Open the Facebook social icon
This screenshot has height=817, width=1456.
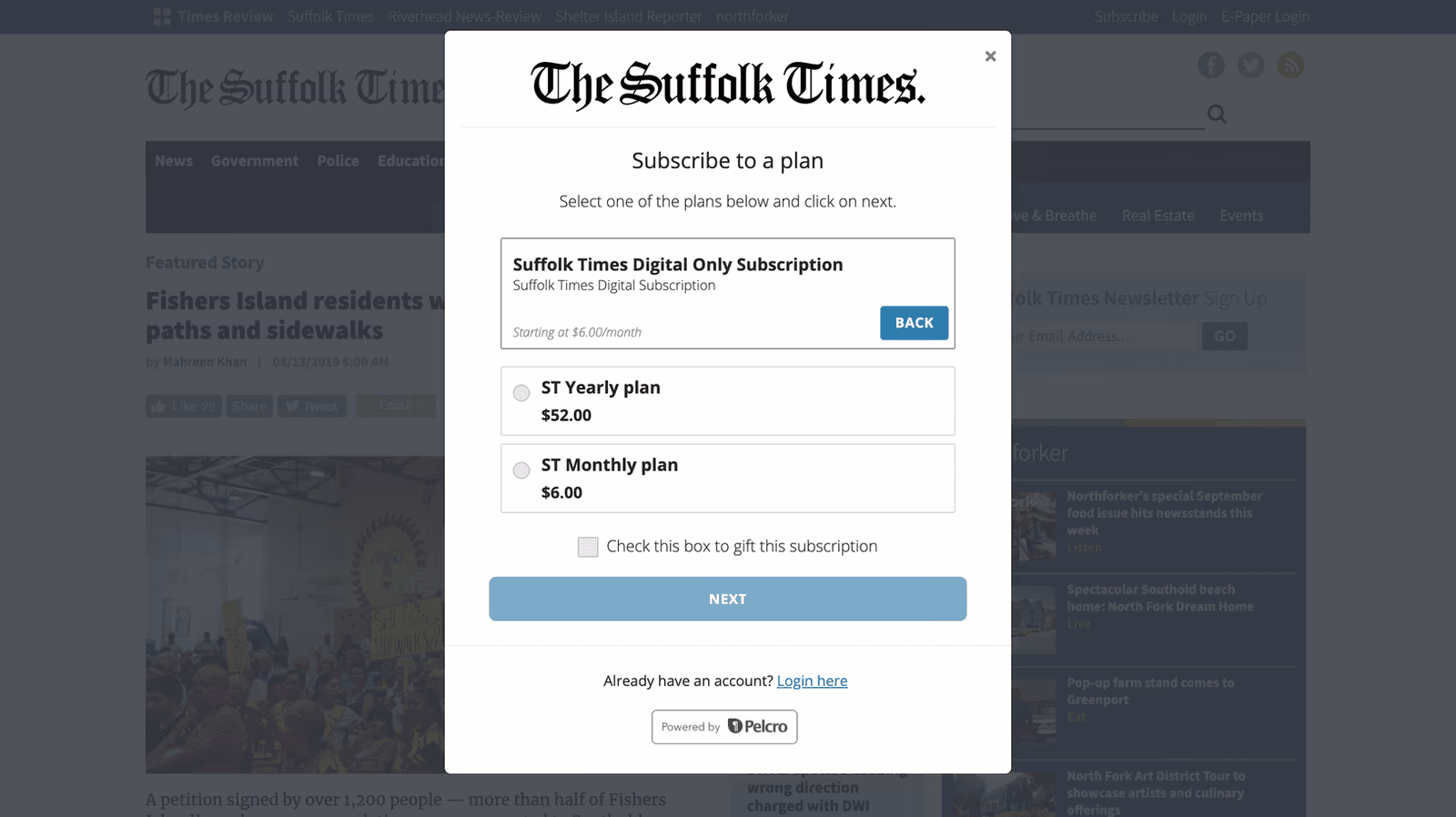coord(1210,65)
